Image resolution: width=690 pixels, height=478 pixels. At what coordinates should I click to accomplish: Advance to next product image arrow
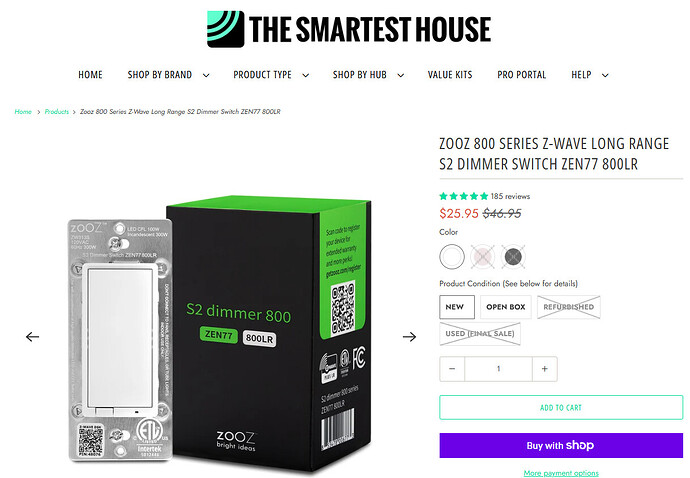pos(409,337)
